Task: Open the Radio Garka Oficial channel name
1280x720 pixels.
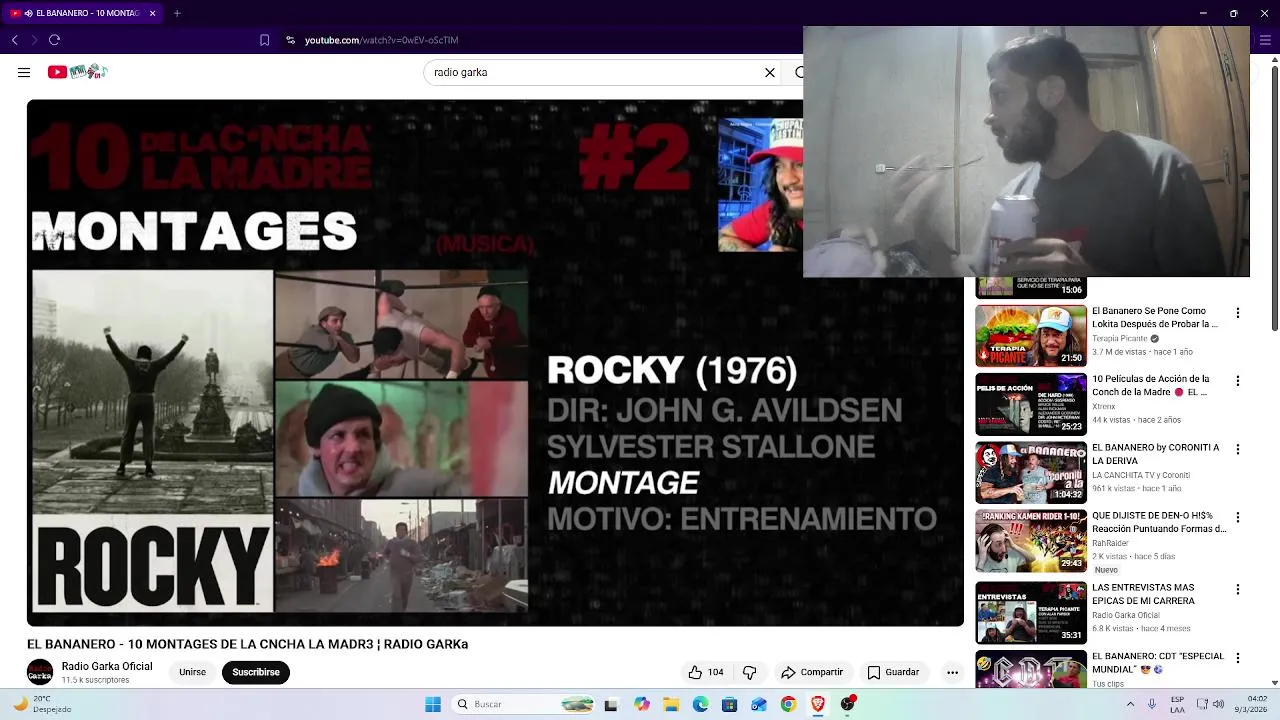Action: point(107,666)
